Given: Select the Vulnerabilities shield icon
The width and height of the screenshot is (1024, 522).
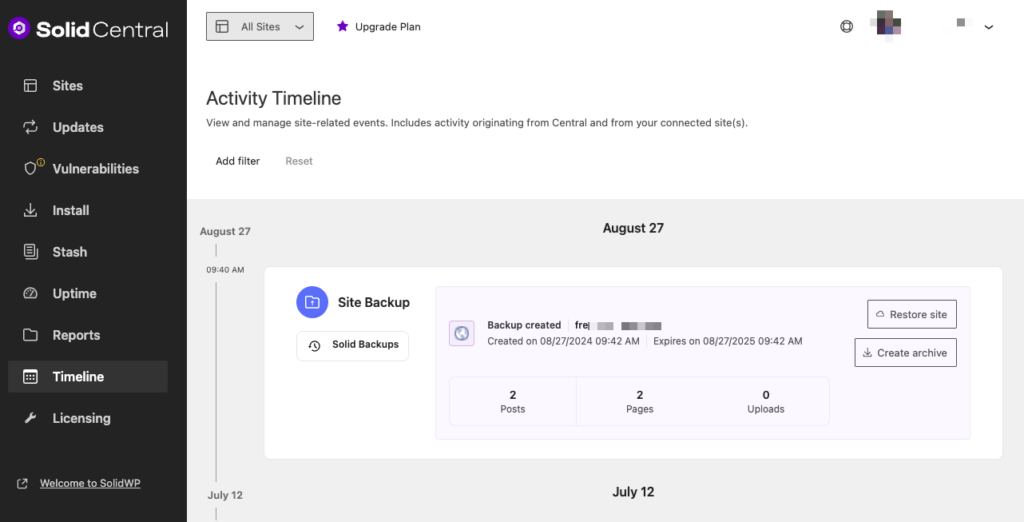Looking at the screenshot, I should (31, 168).
